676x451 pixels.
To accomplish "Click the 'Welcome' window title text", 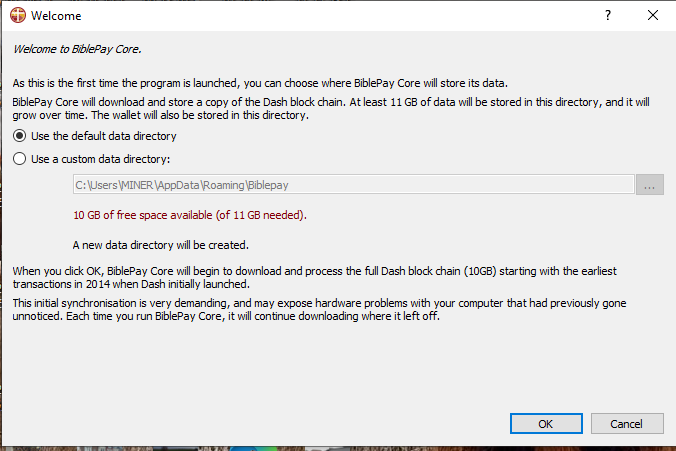I will tap(56, 16).
